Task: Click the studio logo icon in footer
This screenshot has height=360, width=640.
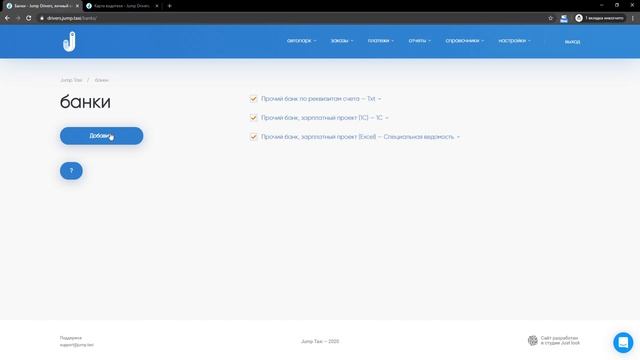Action: pos(533,340)
